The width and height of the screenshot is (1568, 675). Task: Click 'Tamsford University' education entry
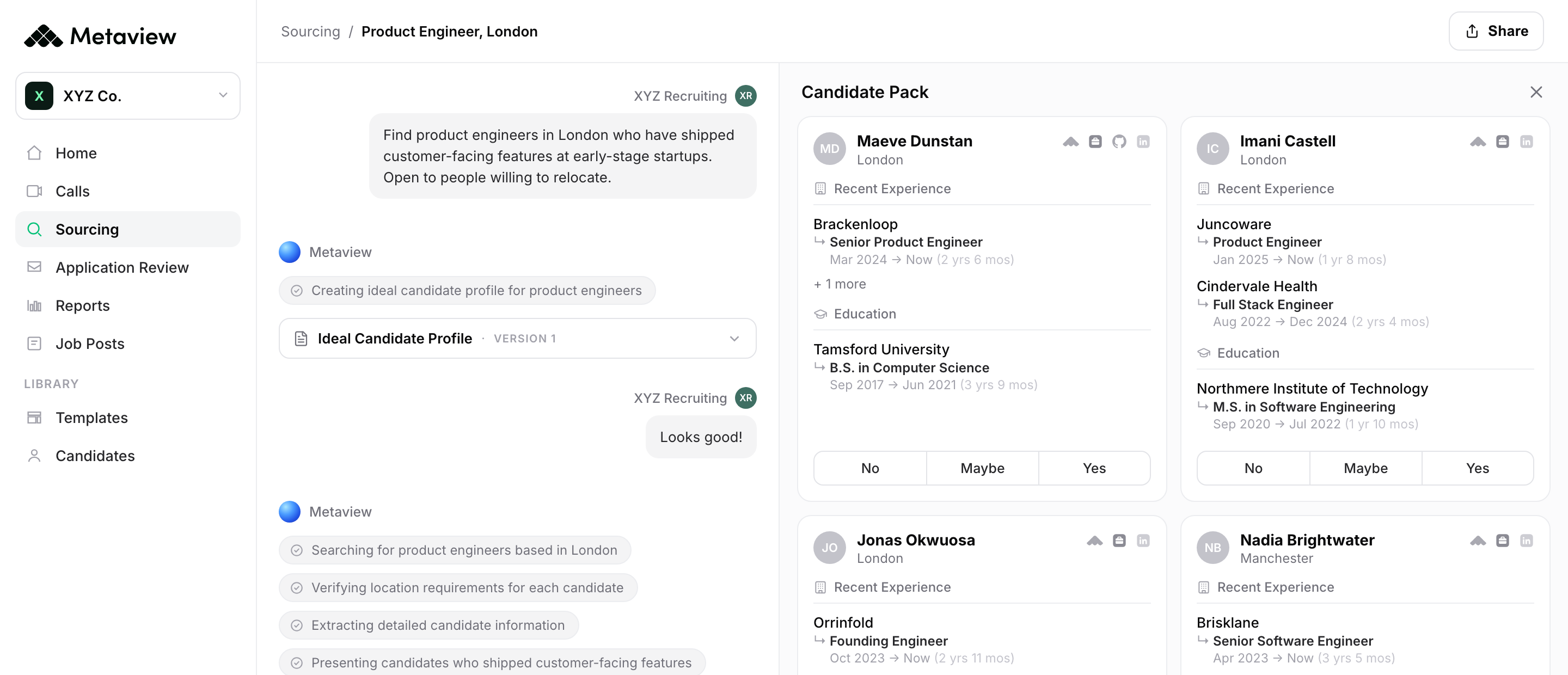pos(881,349)
